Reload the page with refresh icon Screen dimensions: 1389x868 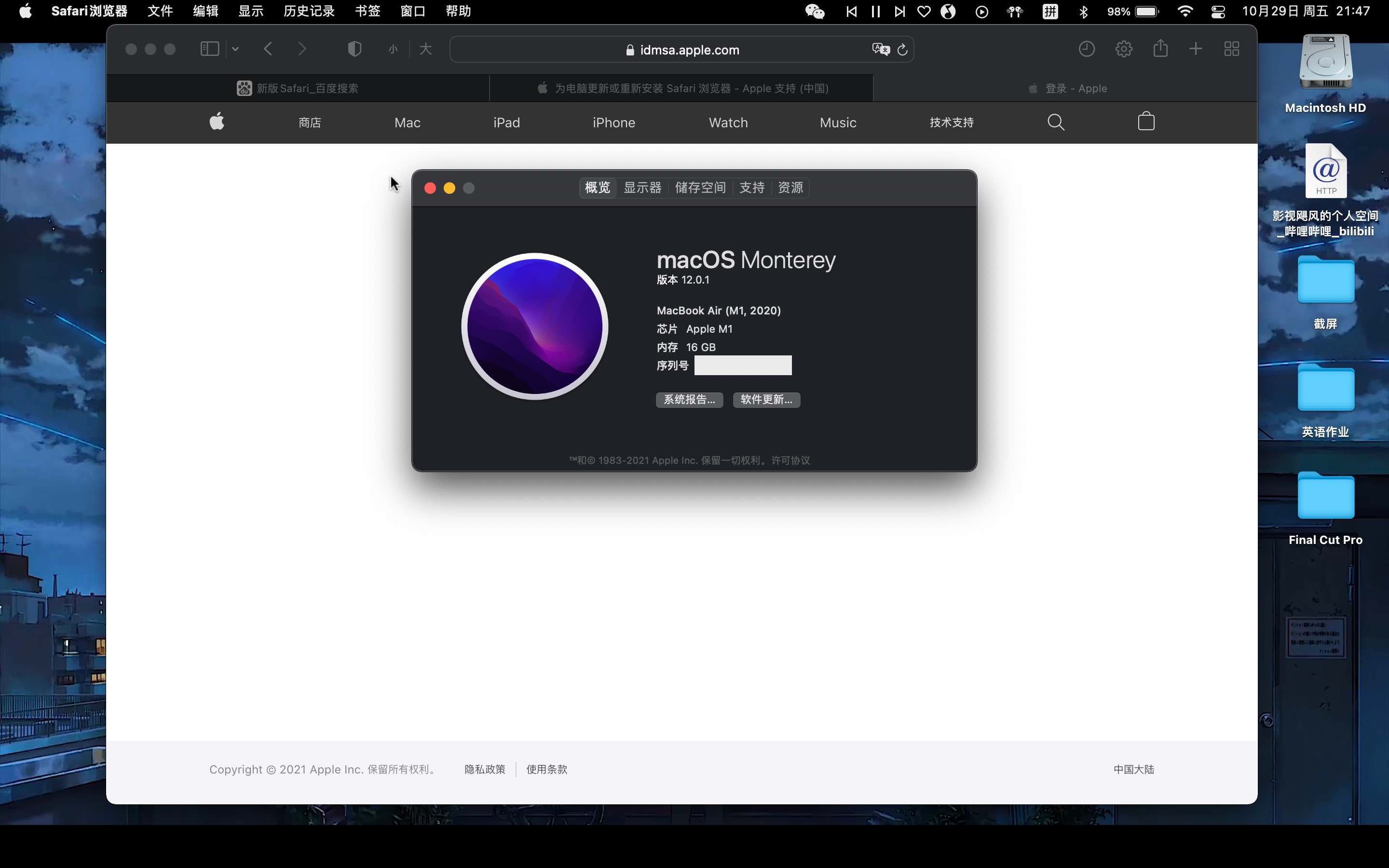(x=902, y=50)
